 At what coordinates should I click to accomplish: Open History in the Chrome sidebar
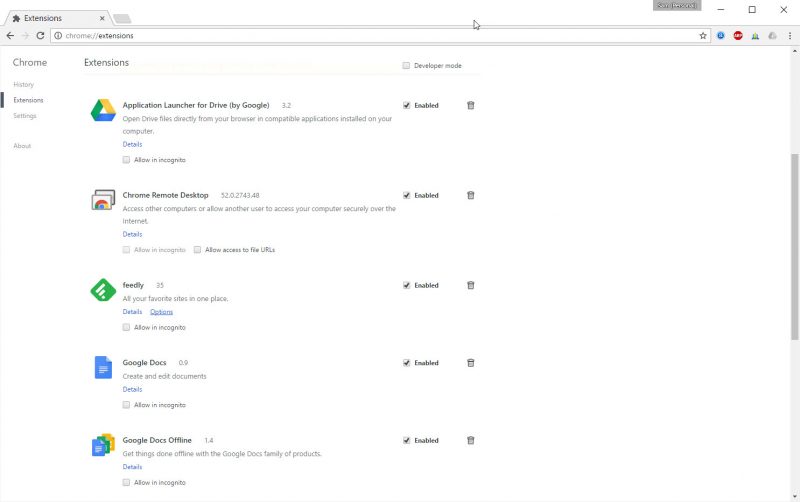coord(23,84)
